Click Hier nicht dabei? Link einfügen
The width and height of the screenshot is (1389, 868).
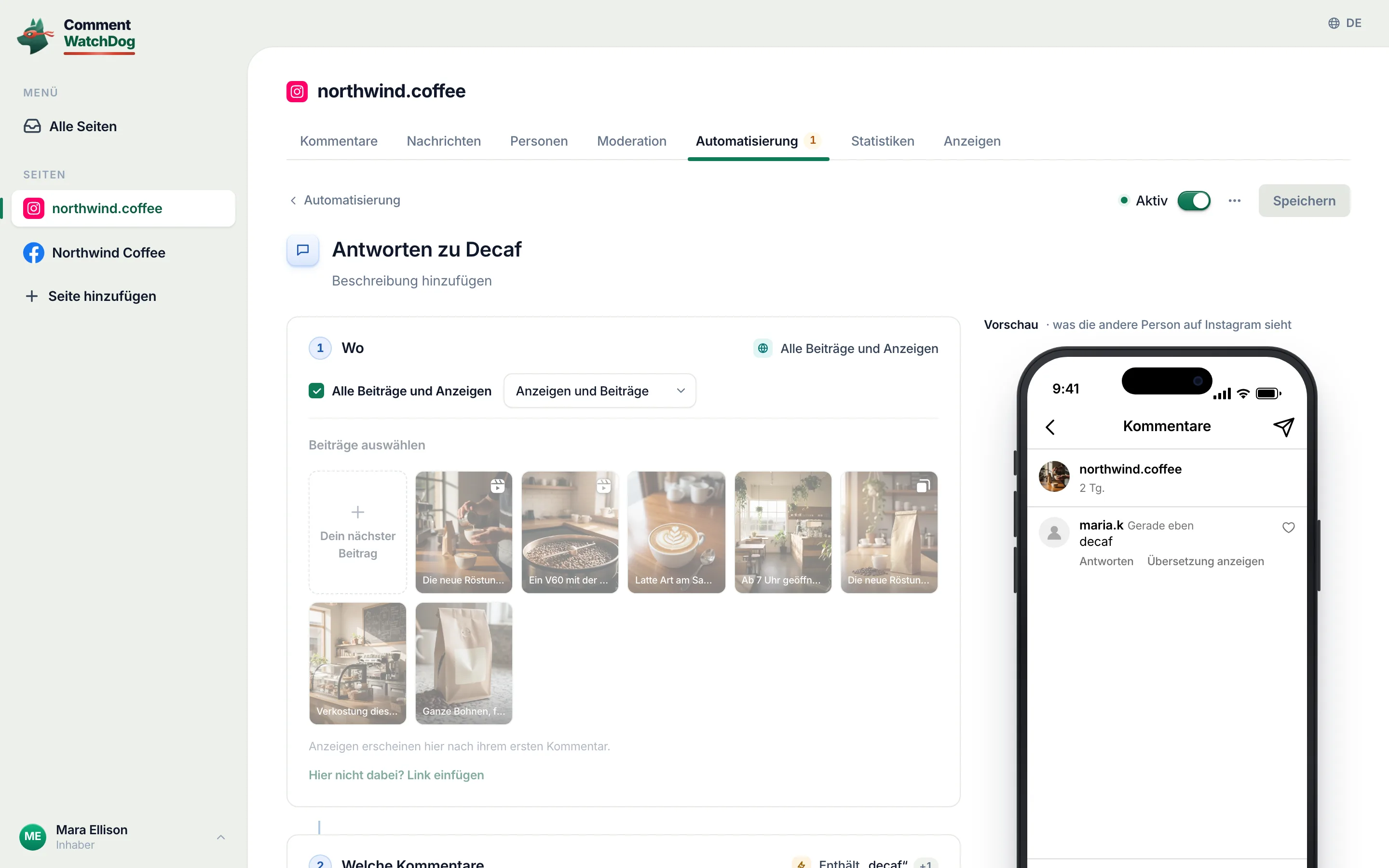[x=396, y=775]
